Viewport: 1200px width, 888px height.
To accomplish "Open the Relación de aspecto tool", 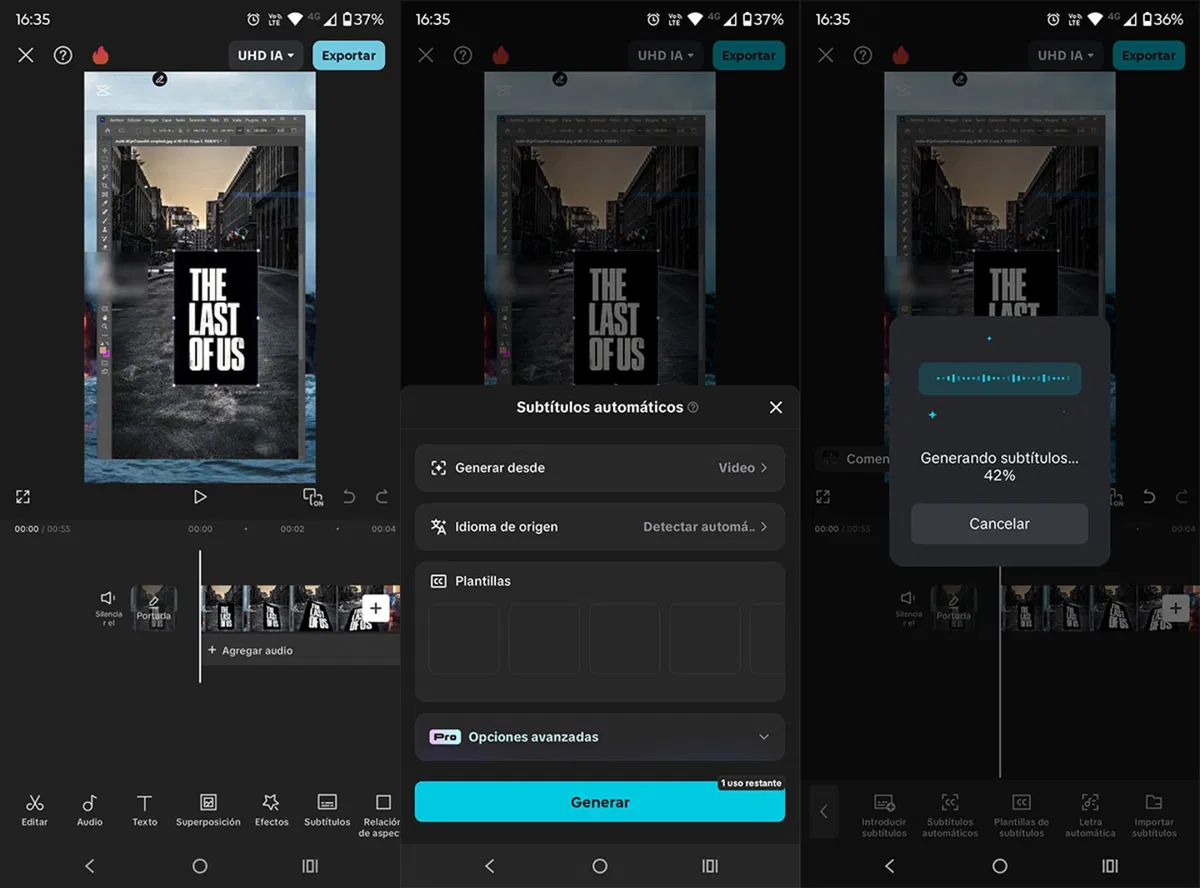I will click(382, 815).
